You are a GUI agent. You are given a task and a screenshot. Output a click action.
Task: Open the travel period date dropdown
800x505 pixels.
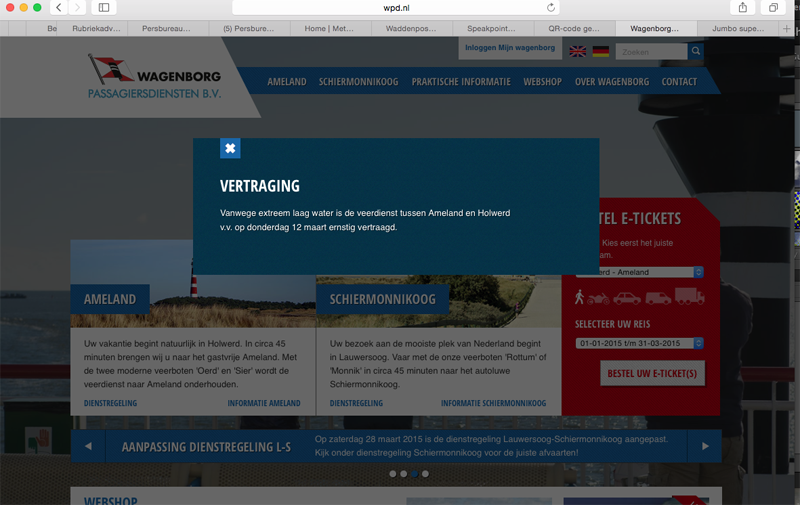point(640,343)
